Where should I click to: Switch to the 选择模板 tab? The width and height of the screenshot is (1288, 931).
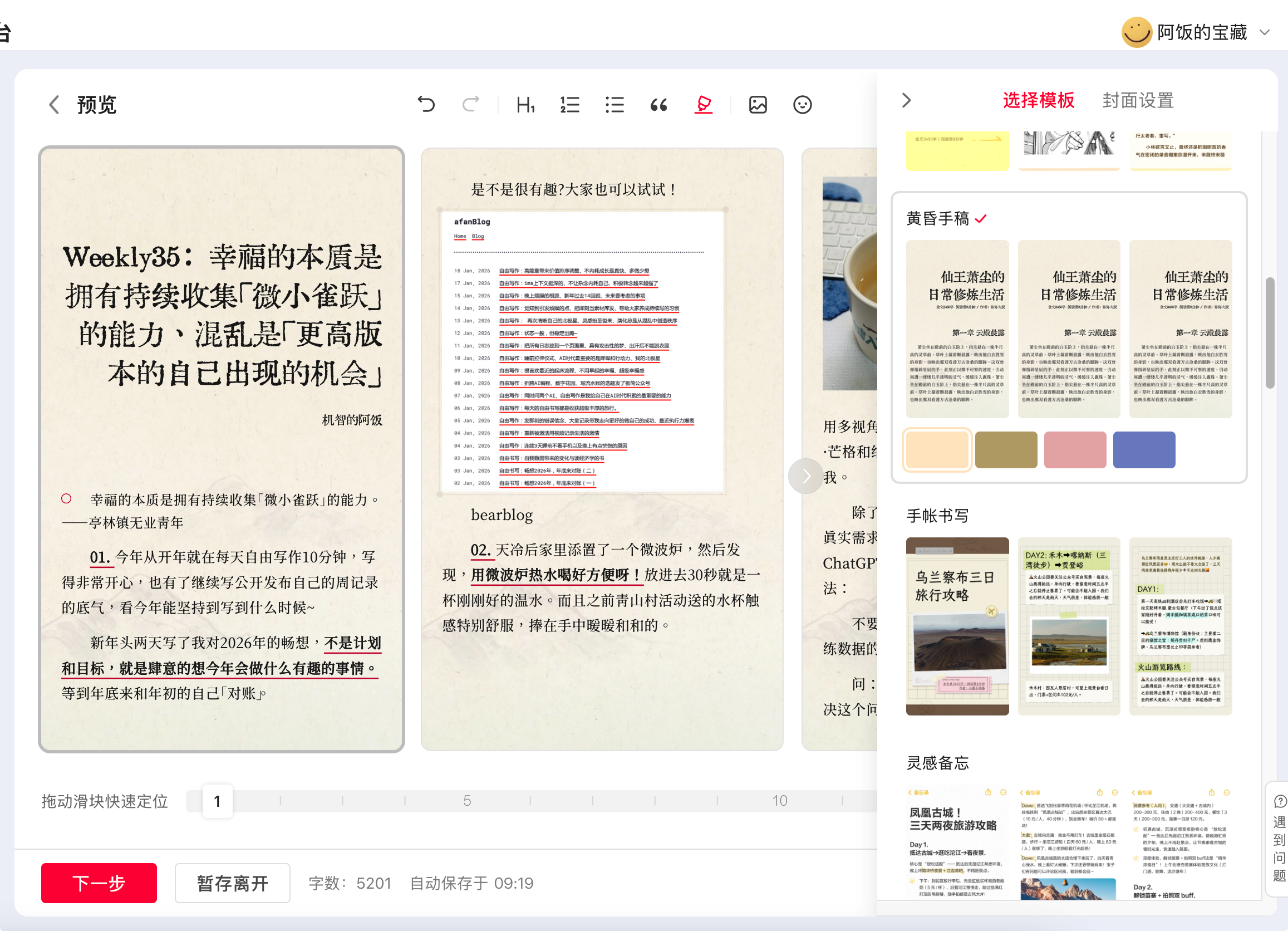(1038, 101)
